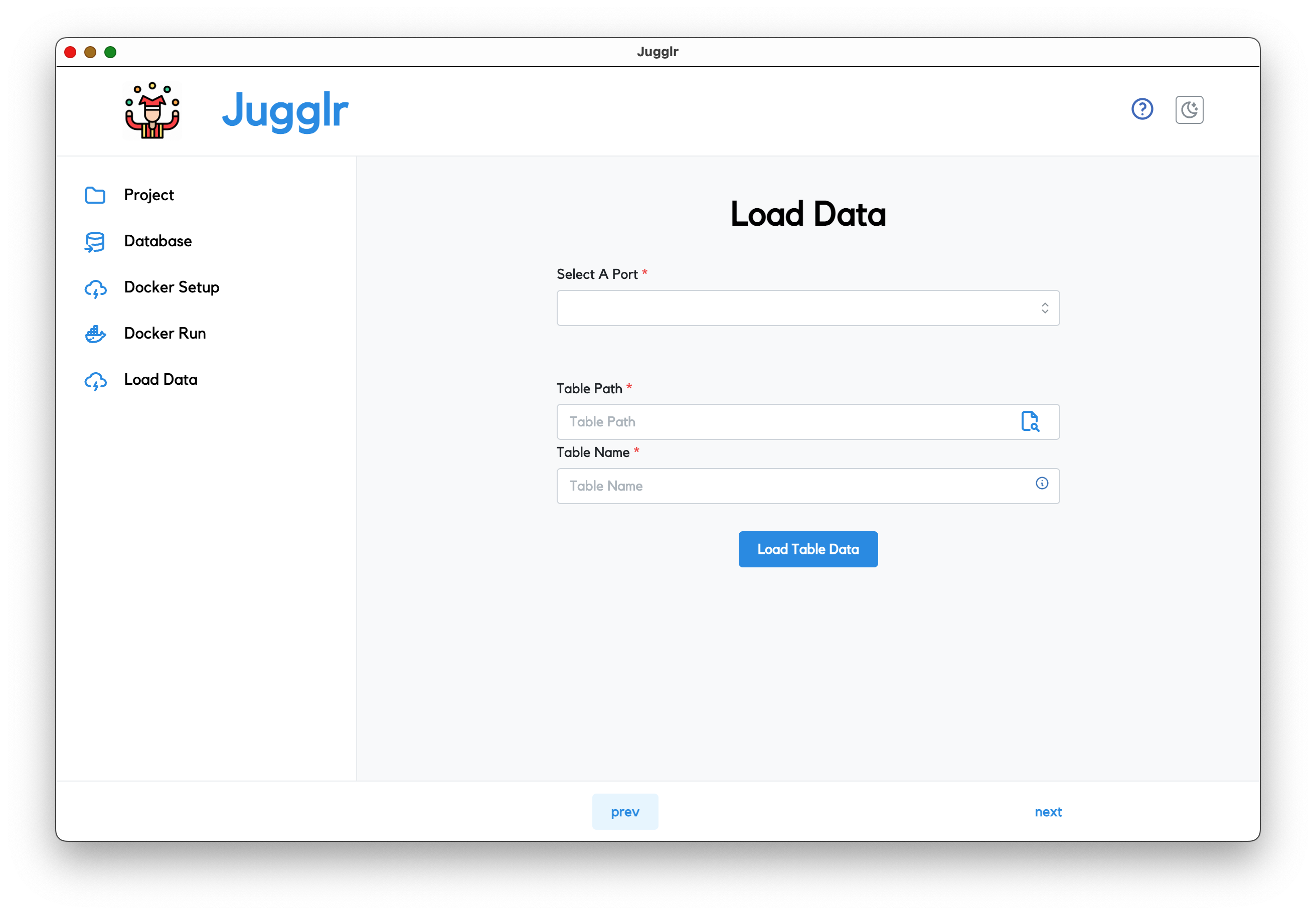1316x915 pixels.
Task: Click the file browse icon in Table Path field
Action: click(x=1031, y=422)
